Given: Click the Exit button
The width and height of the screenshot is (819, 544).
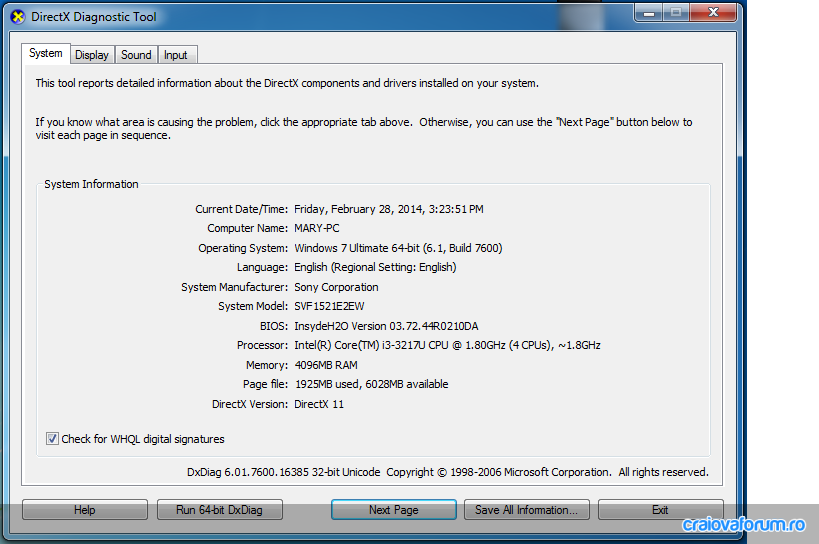Looking at the screenshot, I should [660, 510].
